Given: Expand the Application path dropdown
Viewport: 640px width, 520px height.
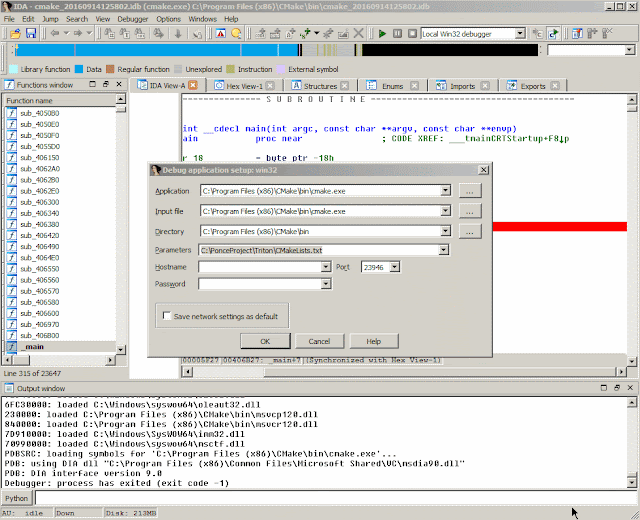Looking at the screenshot, I should click(x=445, y=191).
